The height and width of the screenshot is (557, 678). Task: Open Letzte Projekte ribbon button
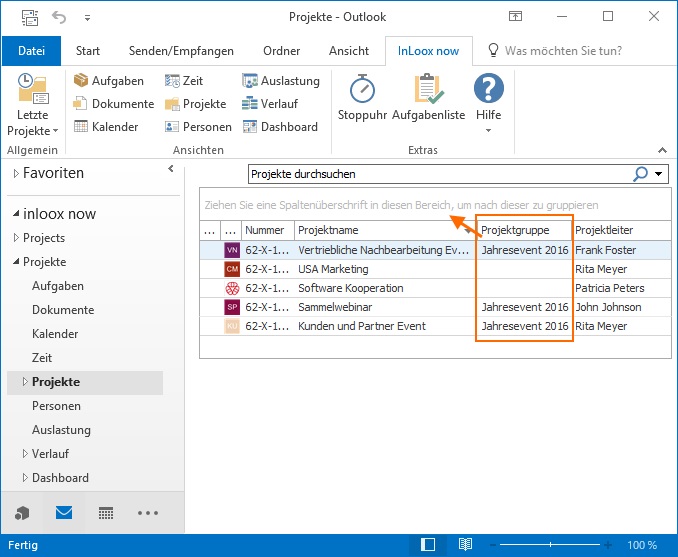pyautogui.click(x=32, y=105)
